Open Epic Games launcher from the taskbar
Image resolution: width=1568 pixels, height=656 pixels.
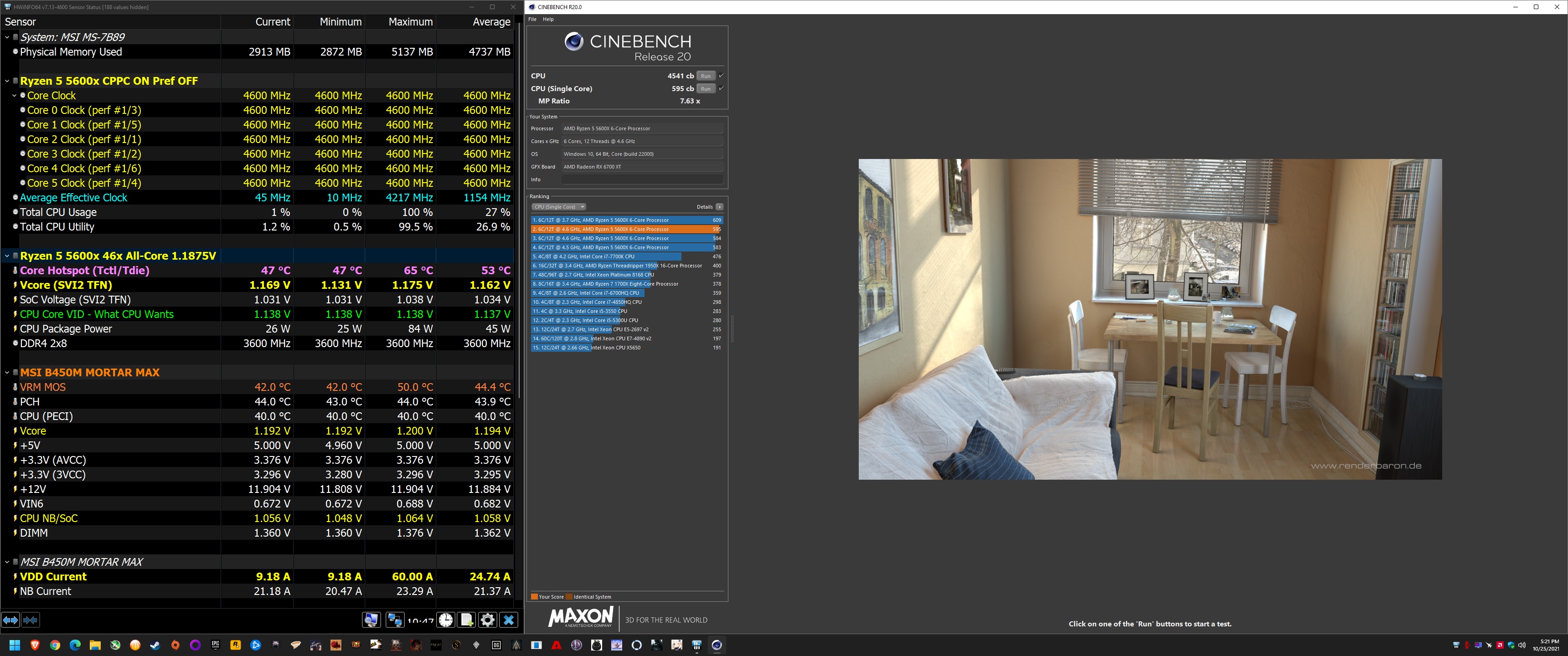tap(216, 645)
